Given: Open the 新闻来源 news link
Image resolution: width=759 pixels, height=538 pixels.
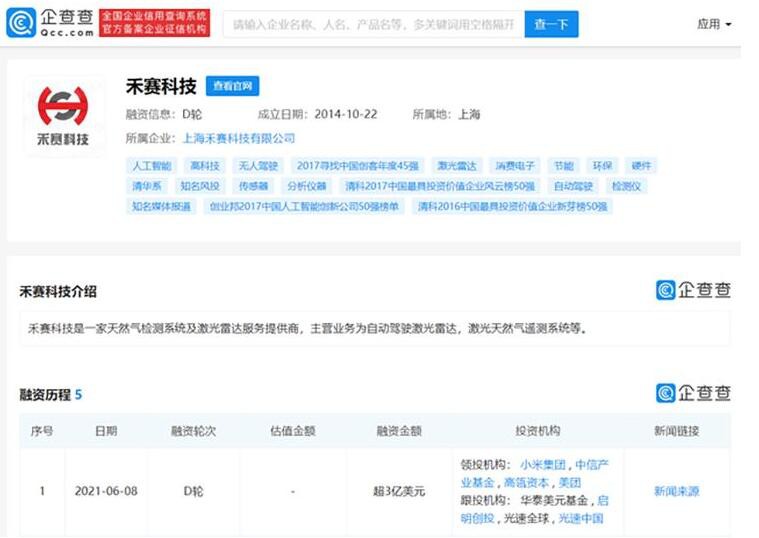Looking at the screenshot, I should (676, 492).
